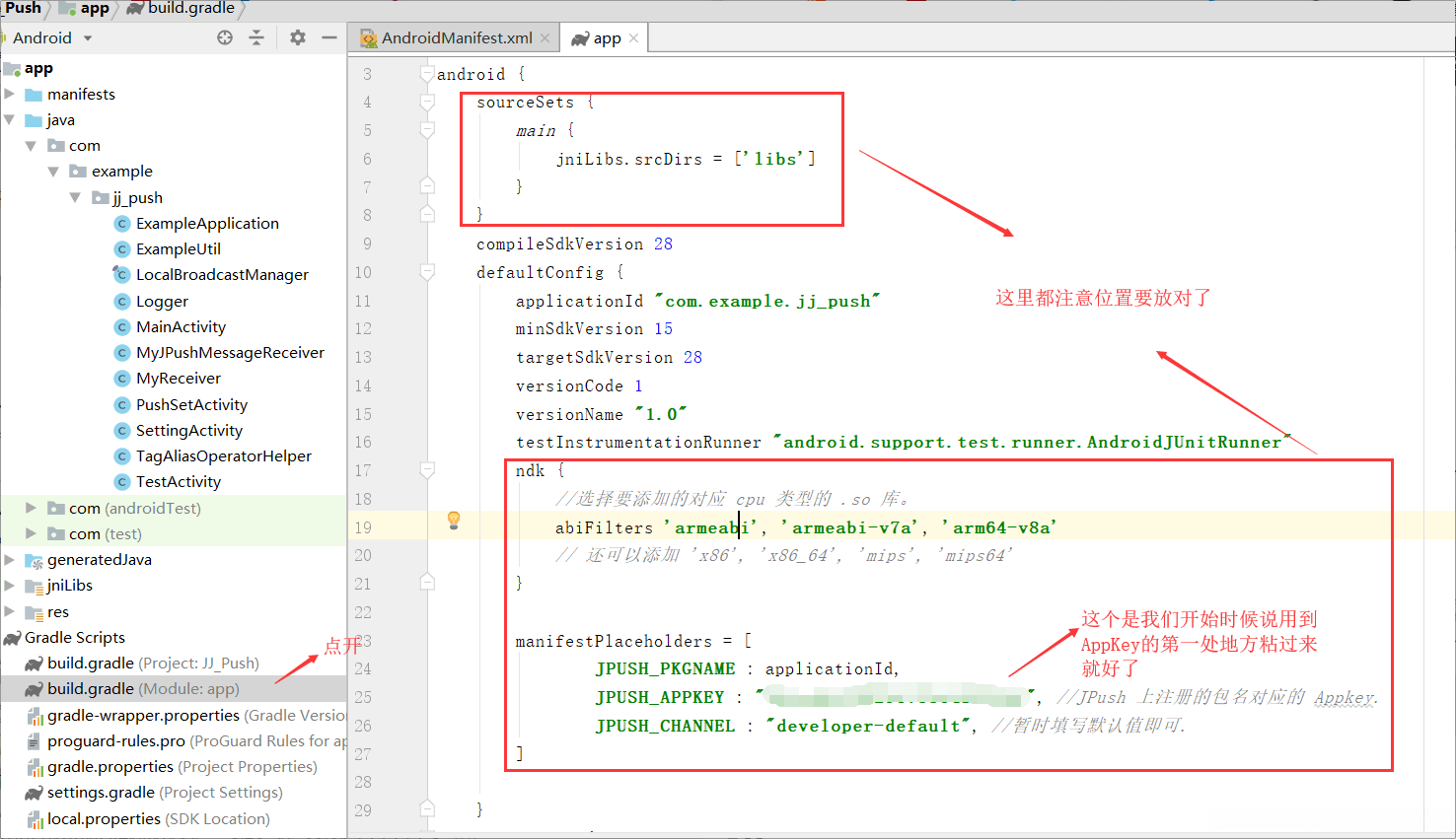This screenshot has width=1456, height=839.
Task: Click the Logger class icon
Action: pos(122,302)
